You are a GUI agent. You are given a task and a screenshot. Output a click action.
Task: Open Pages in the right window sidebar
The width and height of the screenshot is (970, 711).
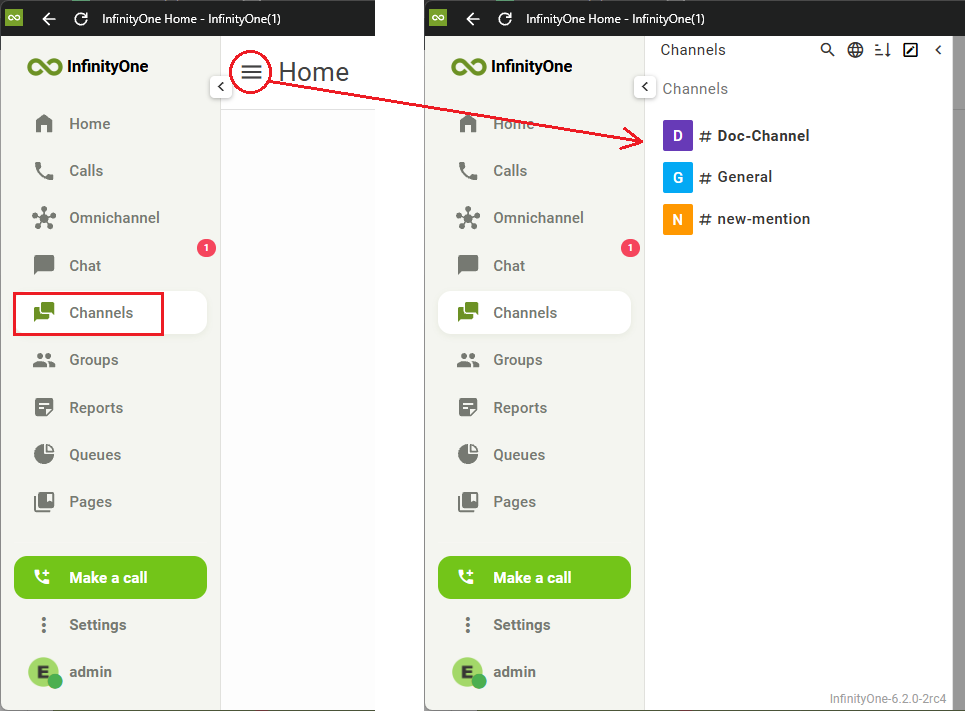(x=534, y=502)
